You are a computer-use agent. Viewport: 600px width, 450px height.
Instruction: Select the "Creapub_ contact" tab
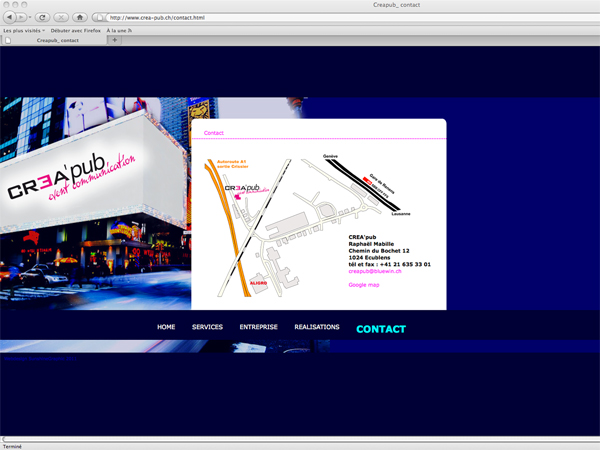(54, 40)
